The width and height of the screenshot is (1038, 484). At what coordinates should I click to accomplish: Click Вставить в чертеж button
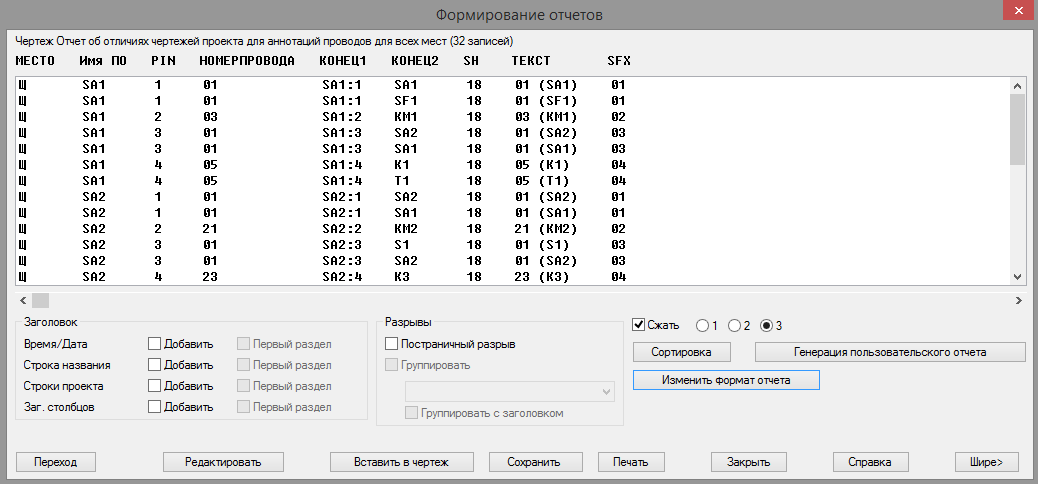click(x=401, y=462)
